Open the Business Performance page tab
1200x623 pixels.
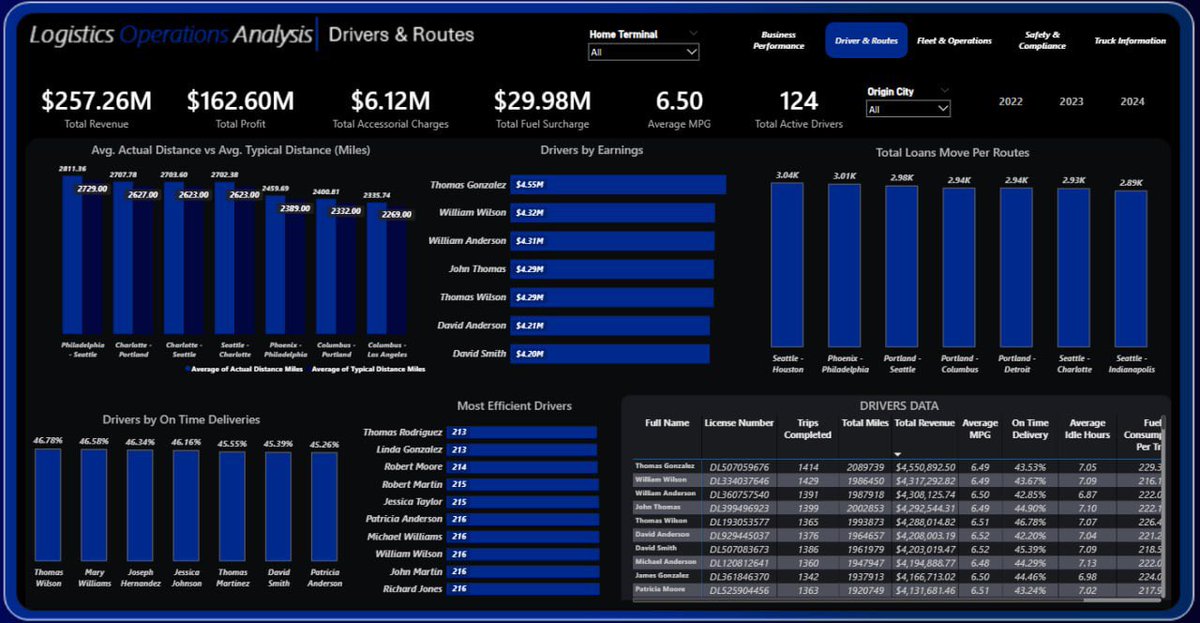[x=778, y=40]
